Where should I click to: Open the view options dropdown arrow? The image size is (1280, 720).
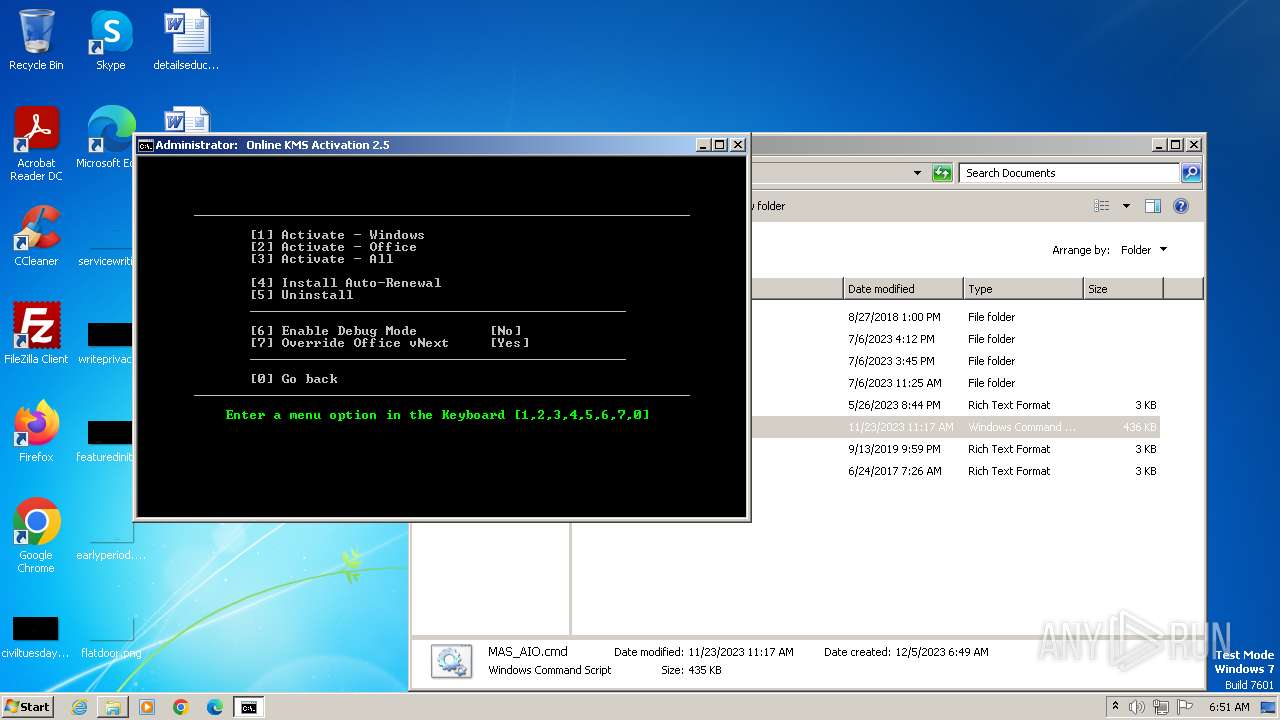pos(1126,206)
